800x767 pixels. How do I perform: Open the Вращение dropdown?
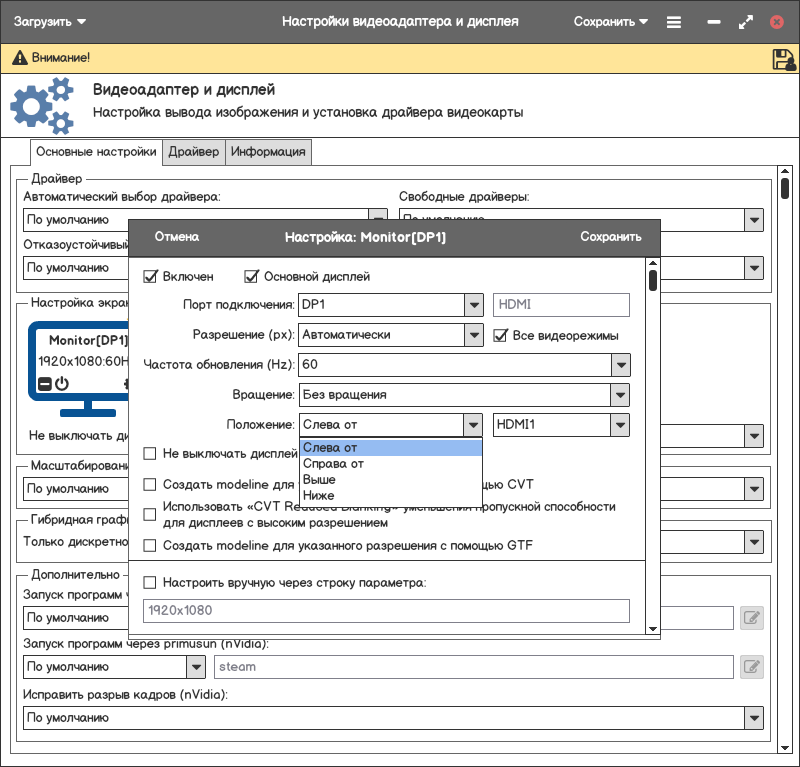click(x=621, y=395)
